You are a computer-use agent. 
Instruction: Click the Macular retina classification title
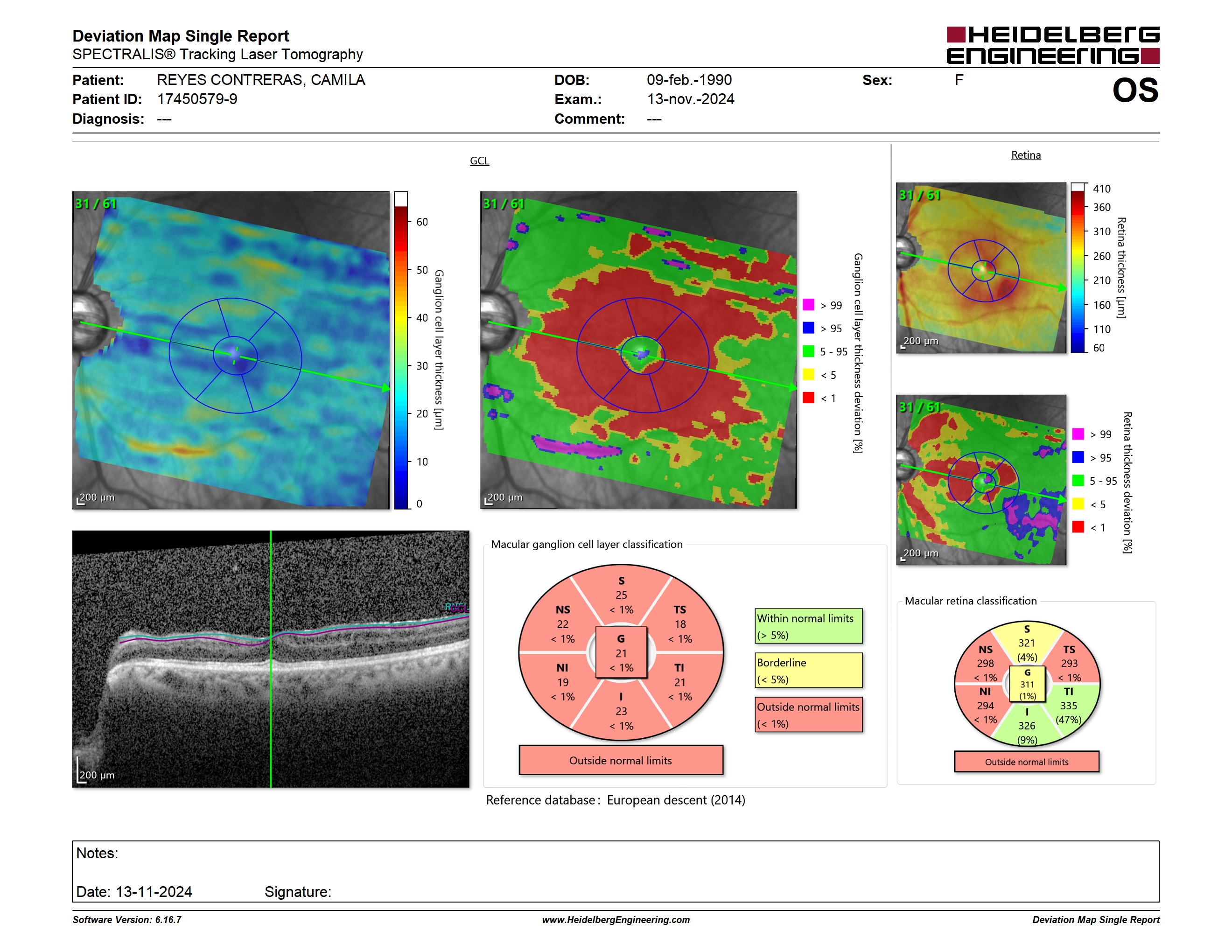click(970, 601)
